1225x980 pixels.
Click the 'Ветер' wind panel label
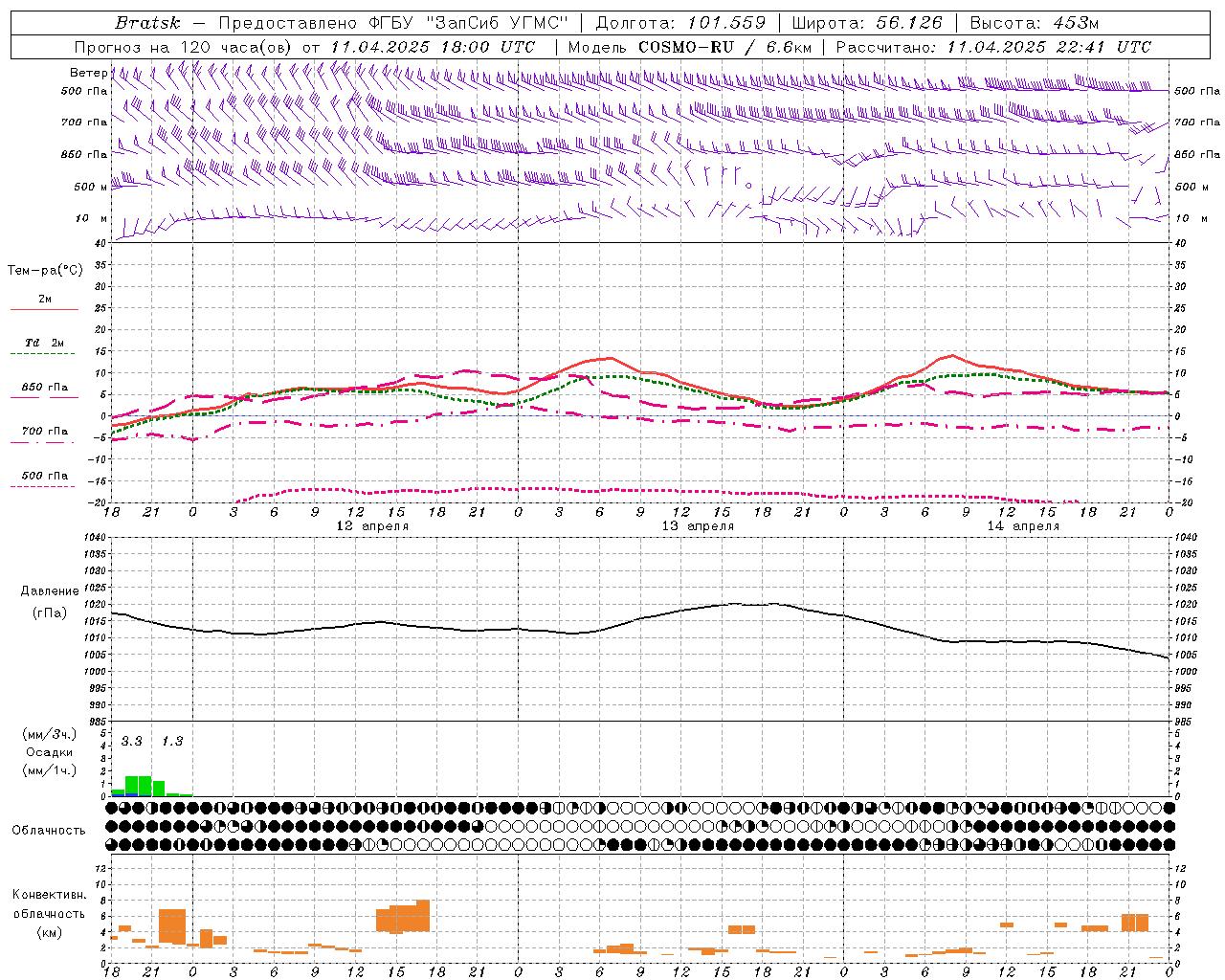click(88, 73)
